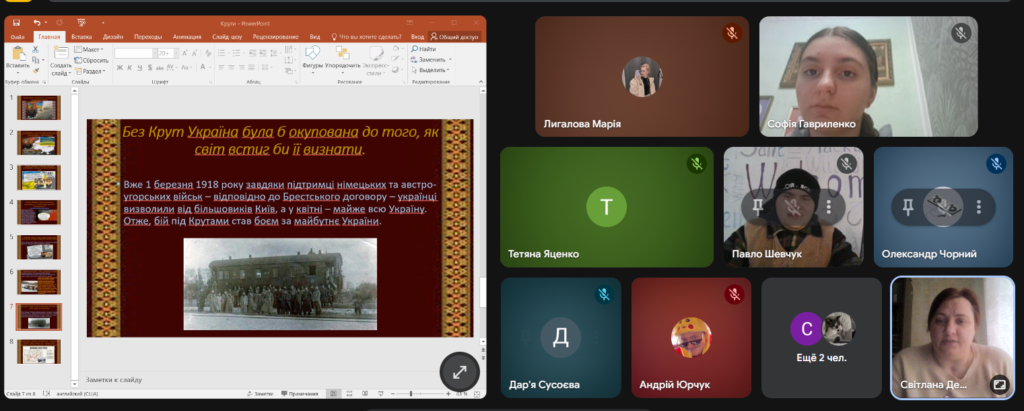
Task: Open the Макет layout dropdown
Action: [89, 49]
